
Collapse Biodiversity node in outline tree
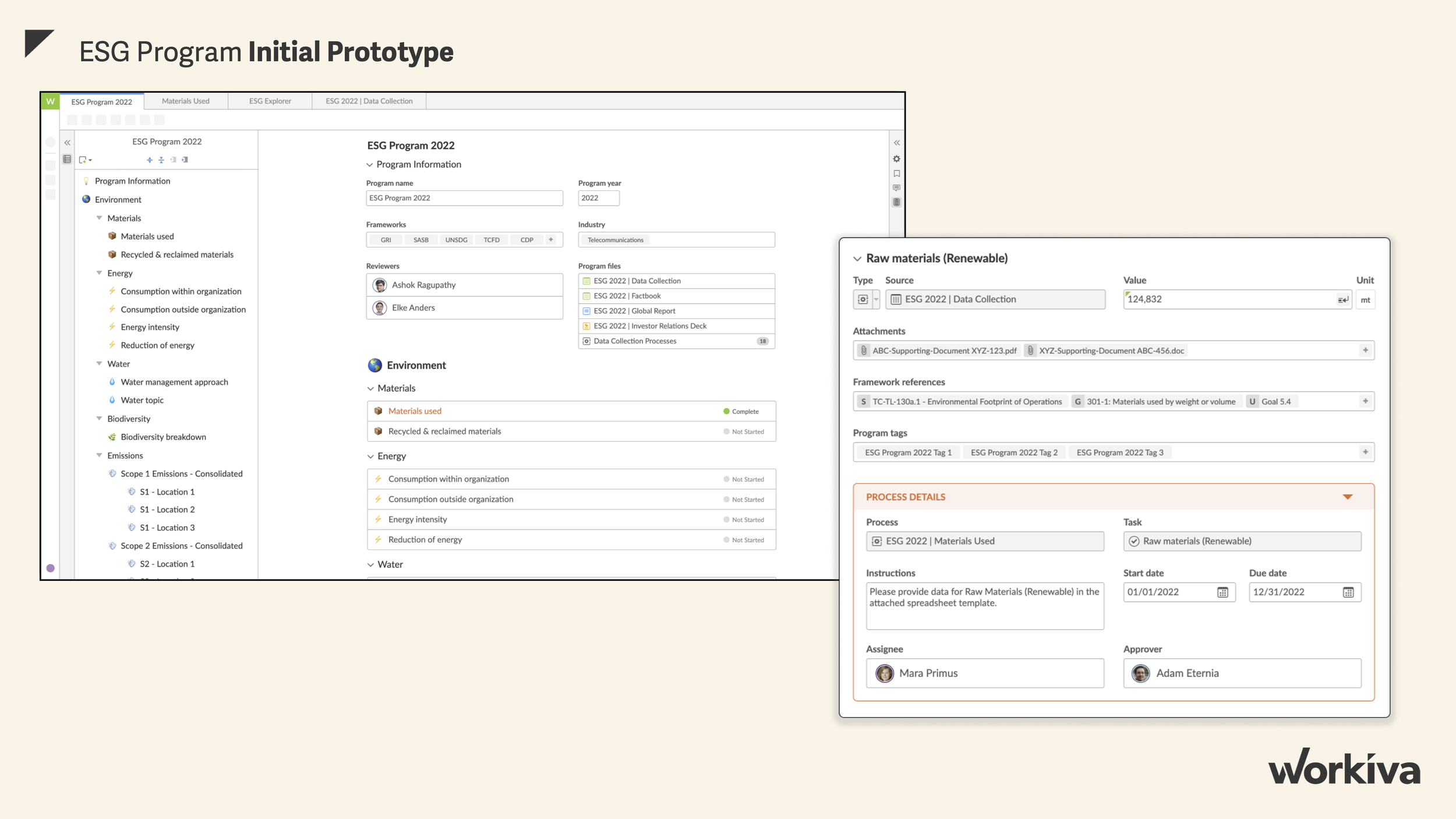tap(100, 418)
